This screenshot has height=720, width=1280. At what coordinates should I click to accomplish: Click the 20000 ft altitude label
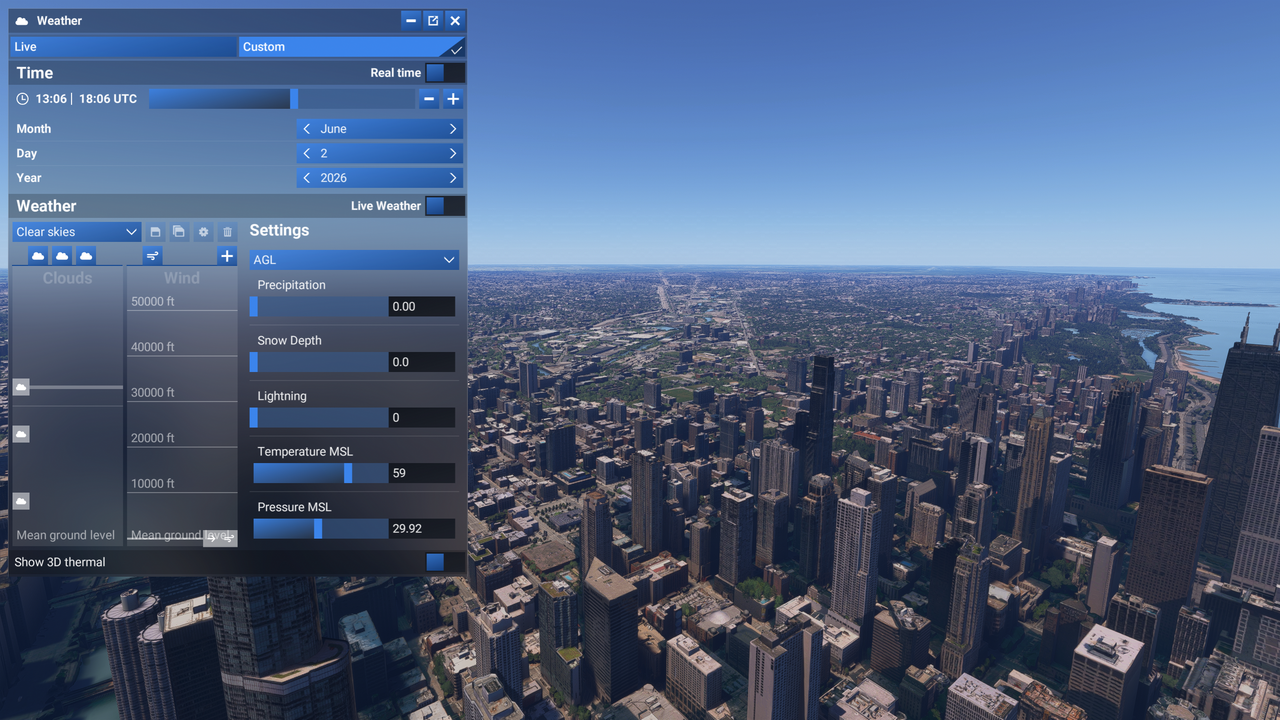pyautogui.click(x=153, y=438)
